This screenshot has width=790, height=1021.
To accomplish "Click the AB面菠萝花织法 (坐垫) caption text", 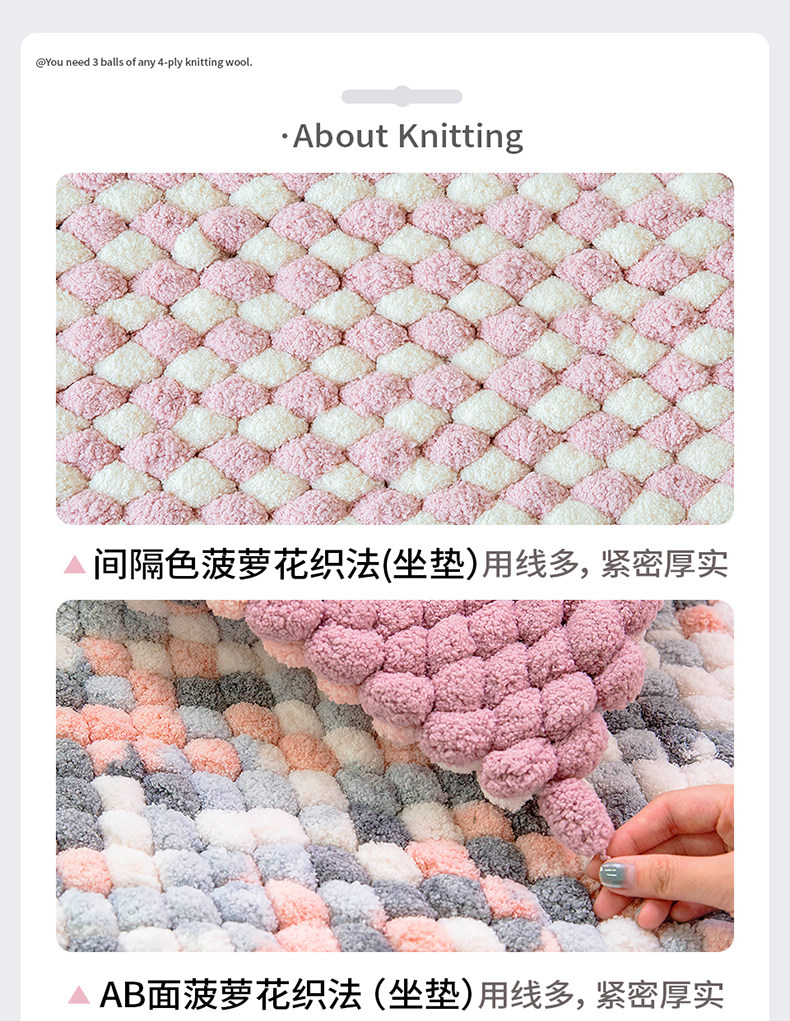I will click(286, 995).
